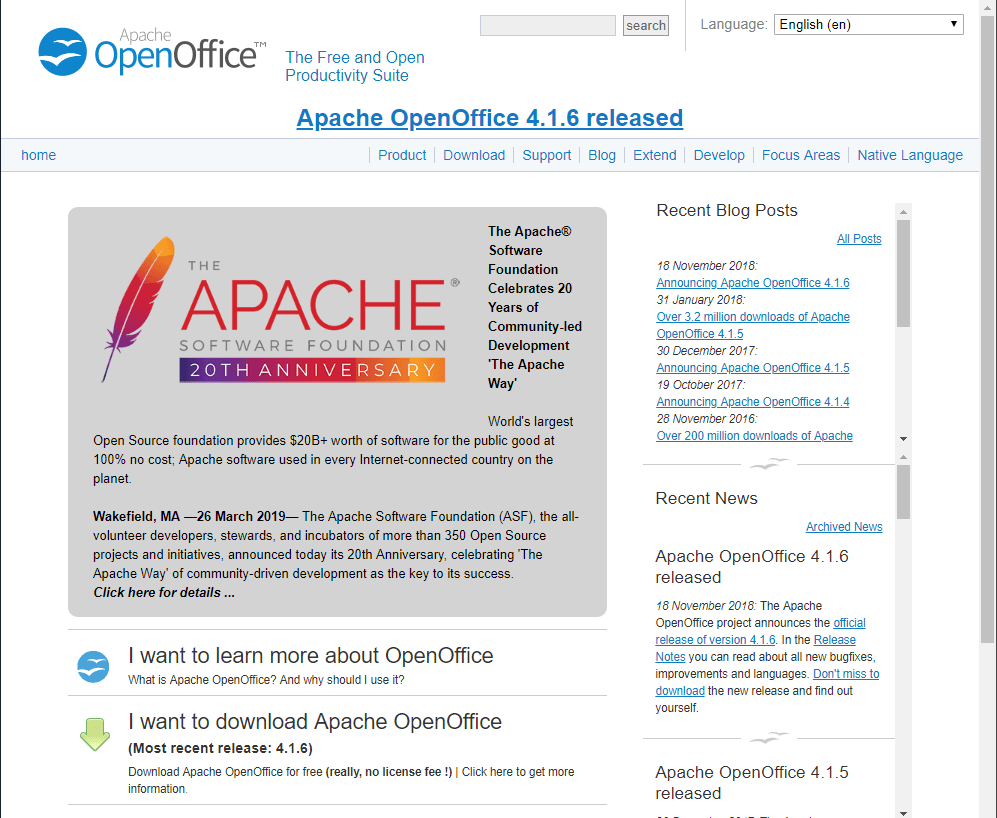Click '(Most recent release: 4.1.6)' text
Screen dimensions: 997x818
(221, 748)
